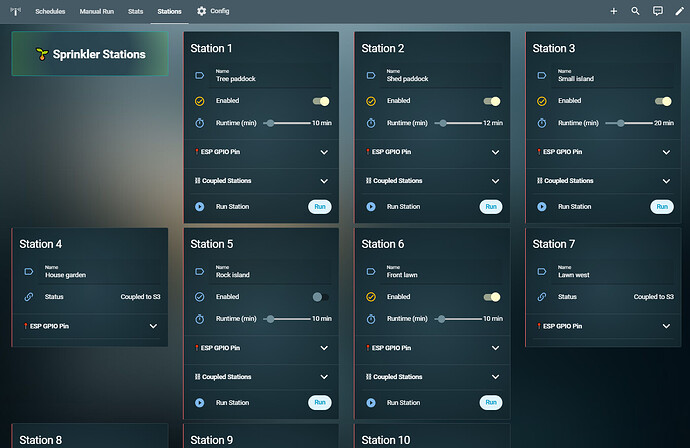Disable Station 2 with the Enabled toggle
690x448 pixels.
tap(492, 101)
